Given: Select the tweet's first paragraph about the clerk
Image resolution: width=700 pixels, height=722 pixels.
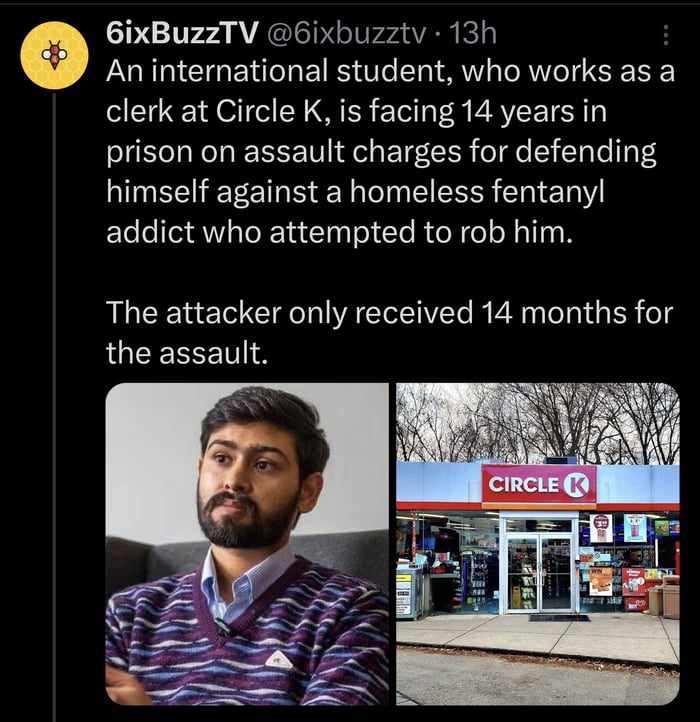Looking at the screenshot, I should [390, 151].
